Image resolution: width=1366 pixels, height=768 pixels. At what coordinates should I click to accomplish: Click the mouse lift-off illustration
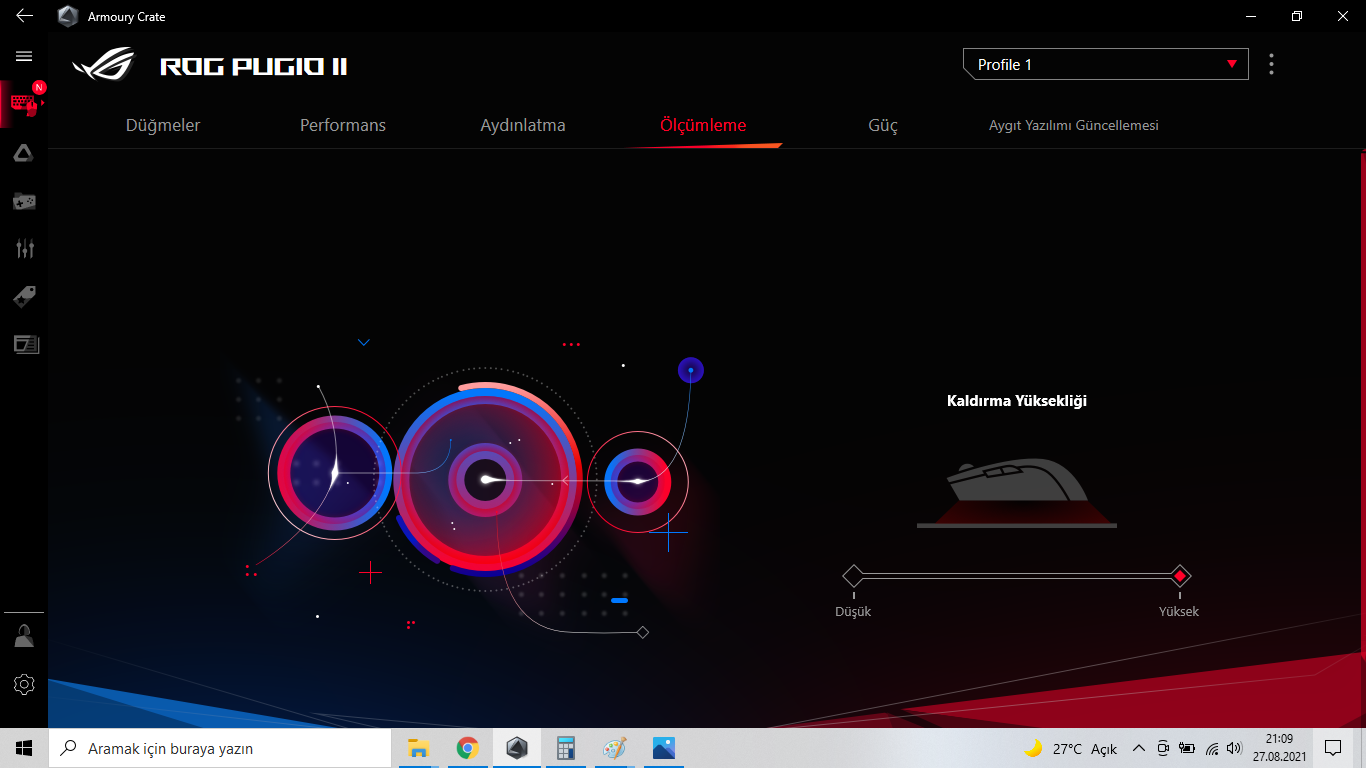point(1017,493)
